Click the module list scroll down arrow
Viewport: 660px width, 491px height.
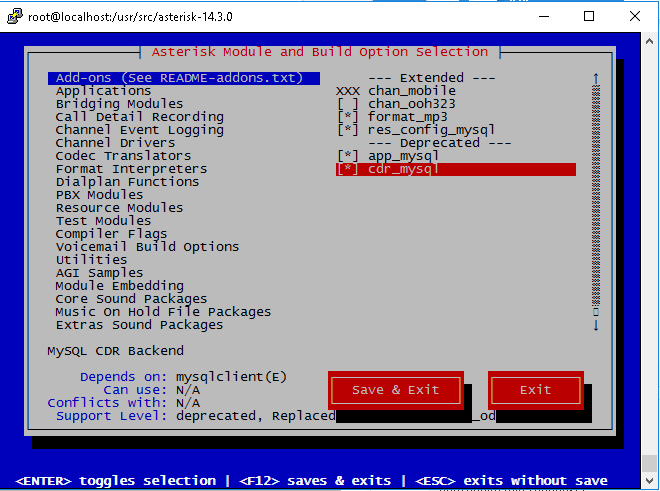click(x=596, y=325)
